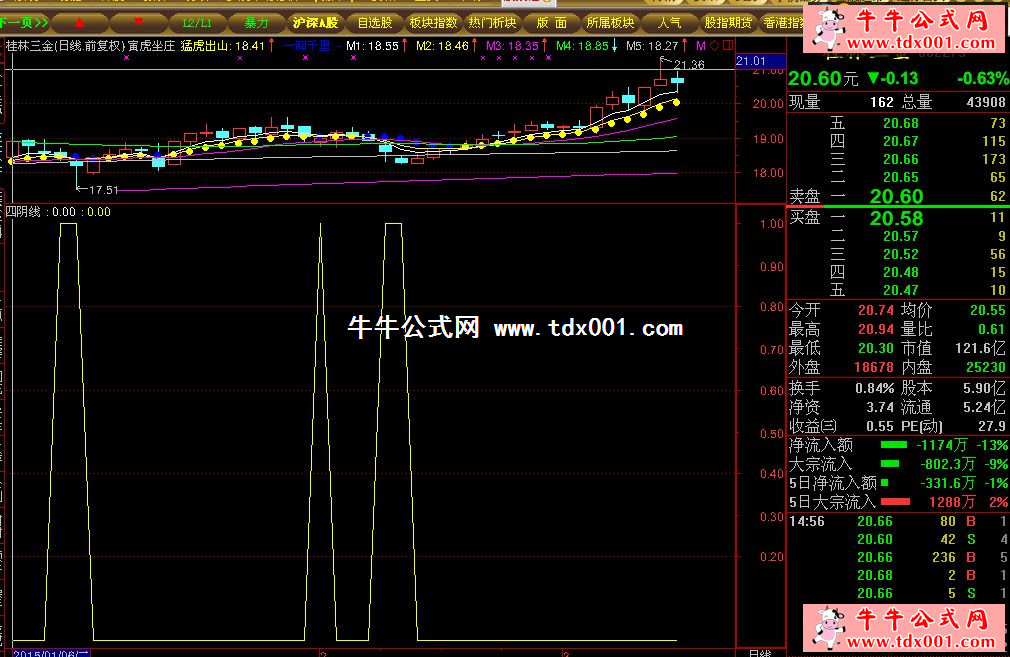Open the 沪深A股 tab
The image size is (1010, 657).
tap(316, 22)
